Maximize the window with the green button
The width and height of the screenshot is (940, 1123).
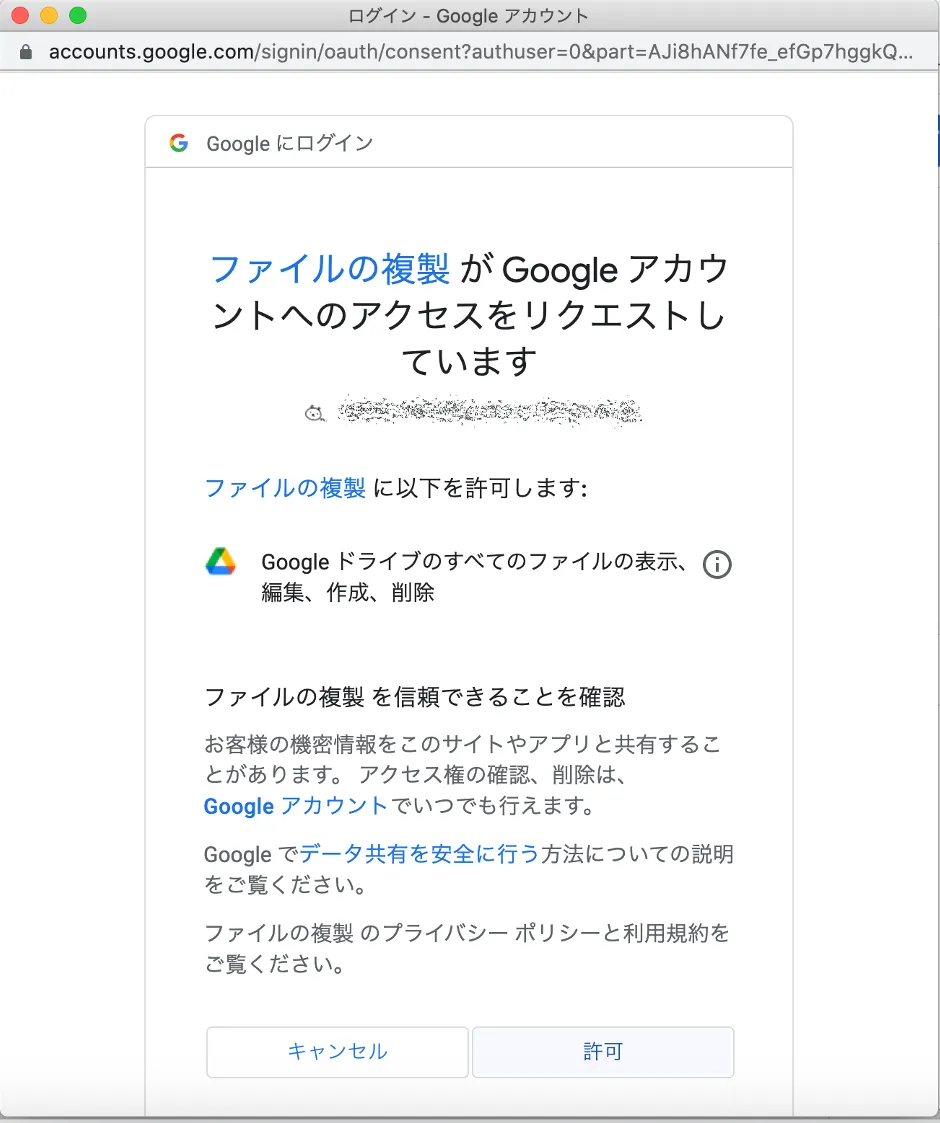click(77, 16)
